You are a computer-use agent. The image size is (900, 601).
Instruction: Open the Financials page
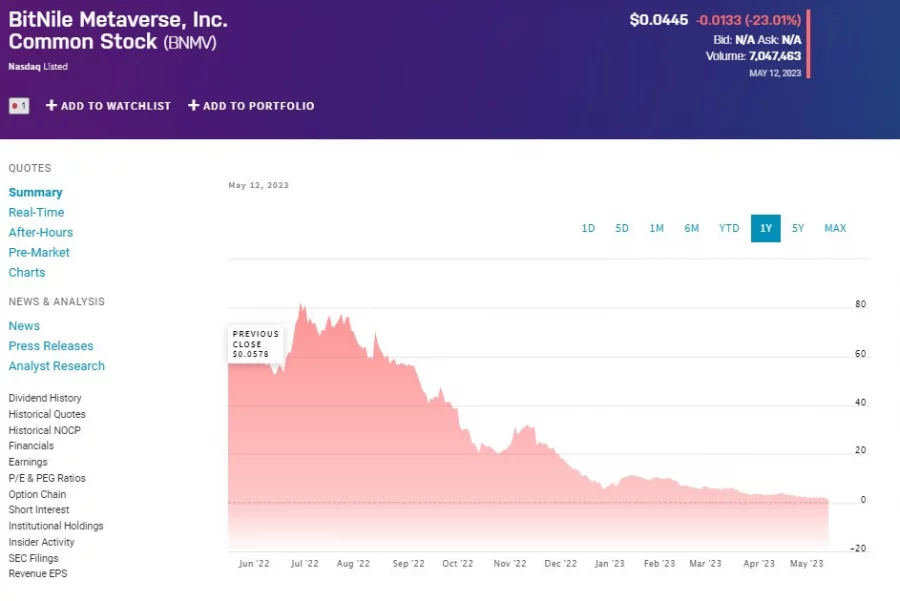point(31,446)
